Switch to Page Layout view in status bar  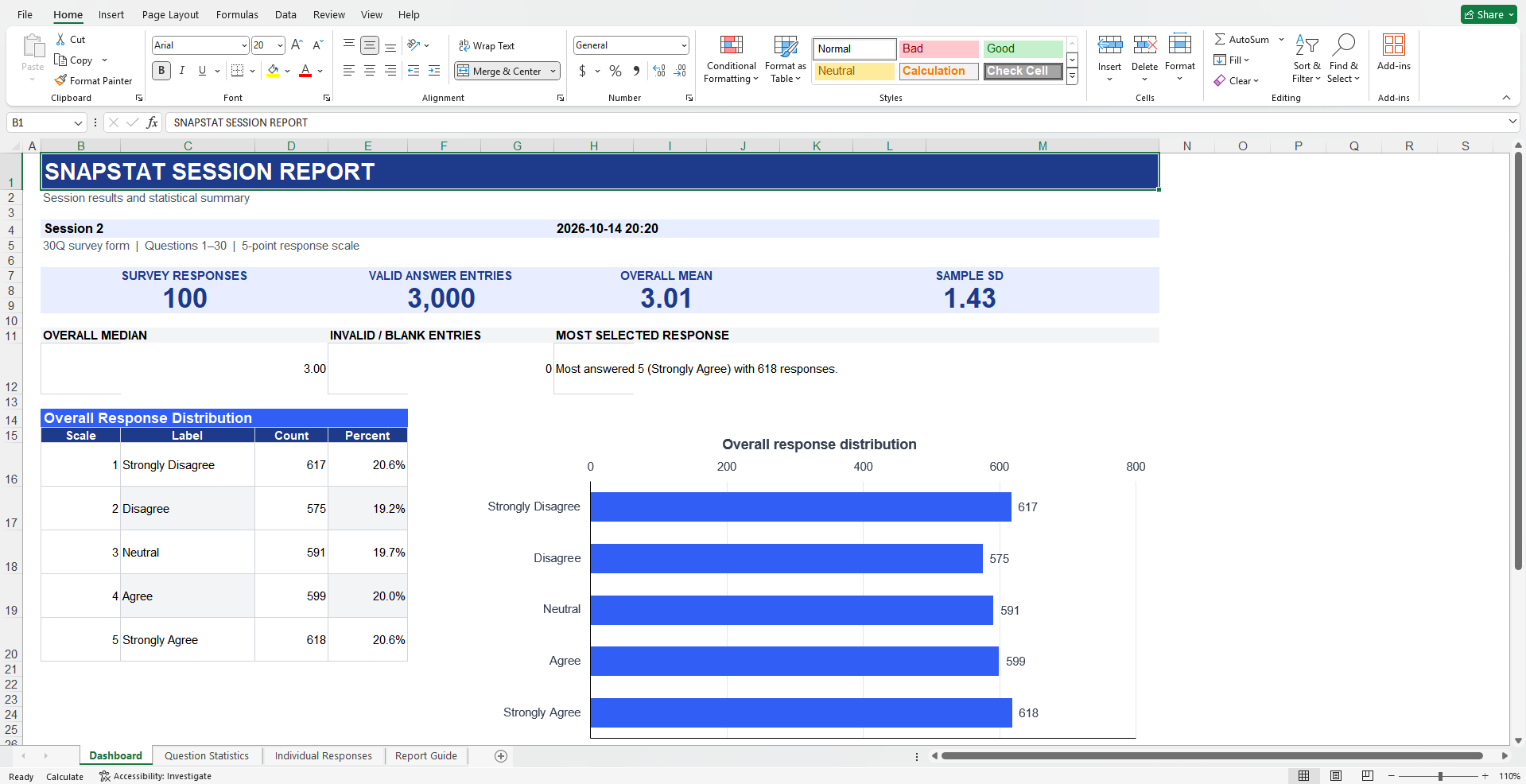[1336, 776]
